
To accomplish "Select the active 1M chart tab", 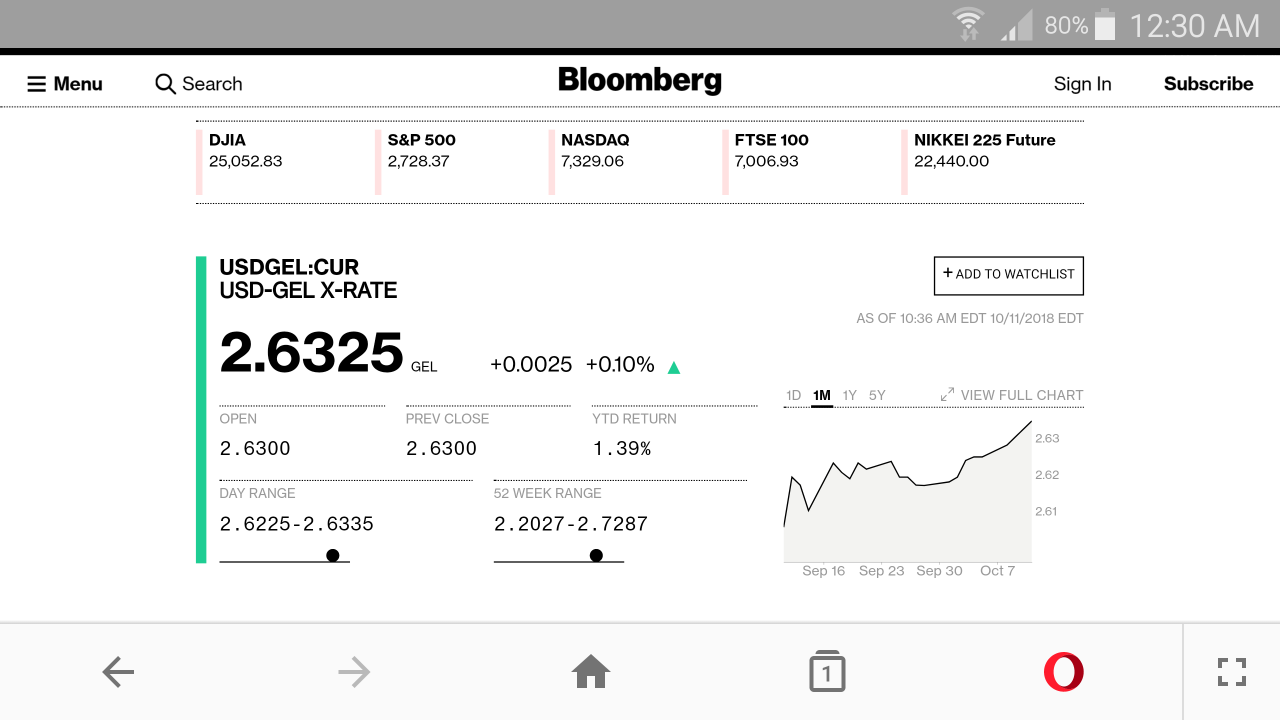I will (x=822, y=395).
